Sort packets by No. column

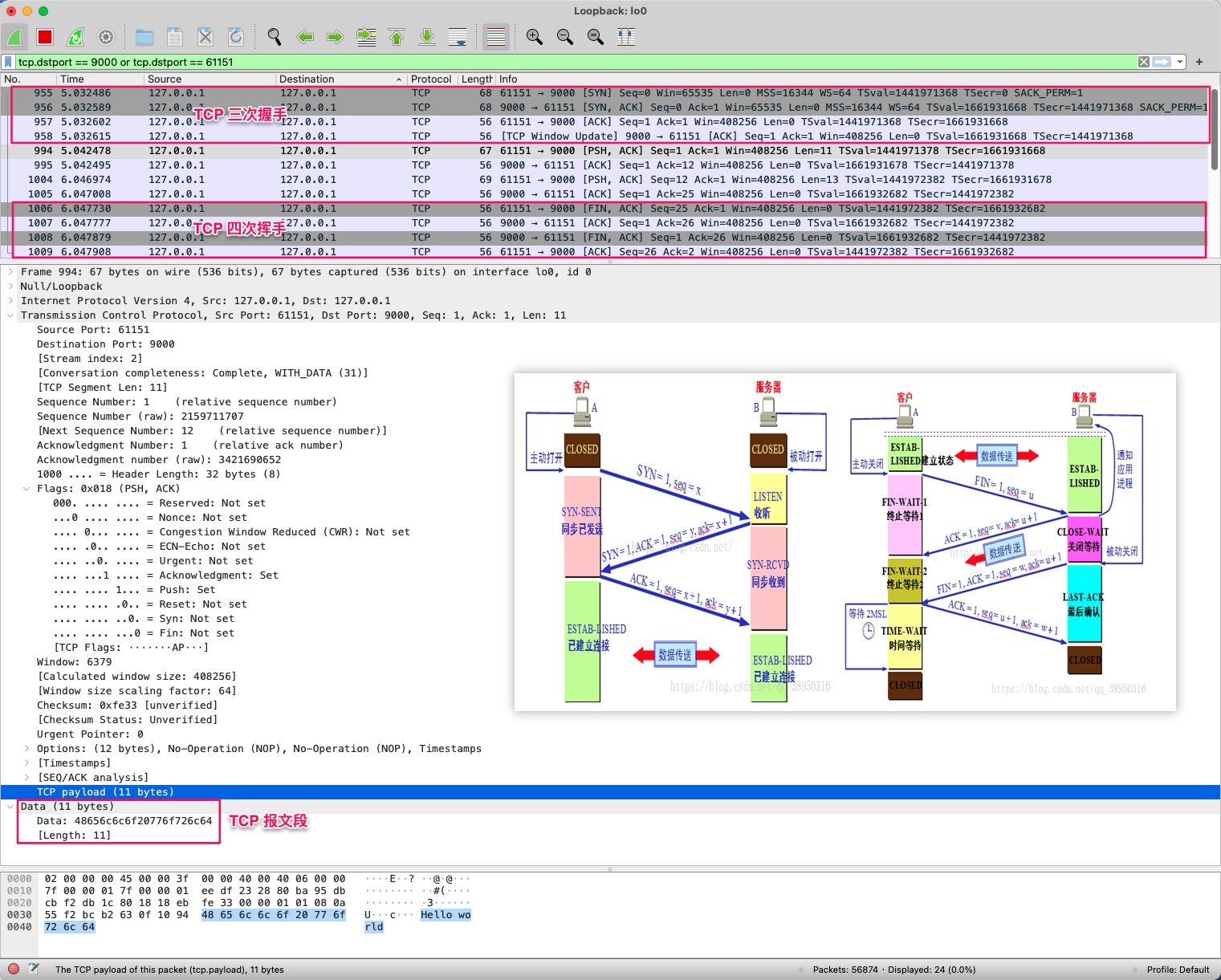tap(28, 79)
